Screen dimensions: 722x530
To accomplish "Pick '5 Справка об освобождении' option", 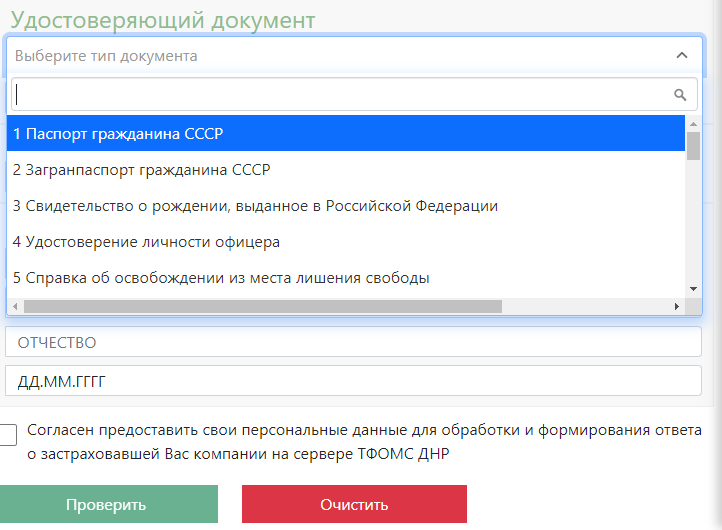I will tap(346, 278).
